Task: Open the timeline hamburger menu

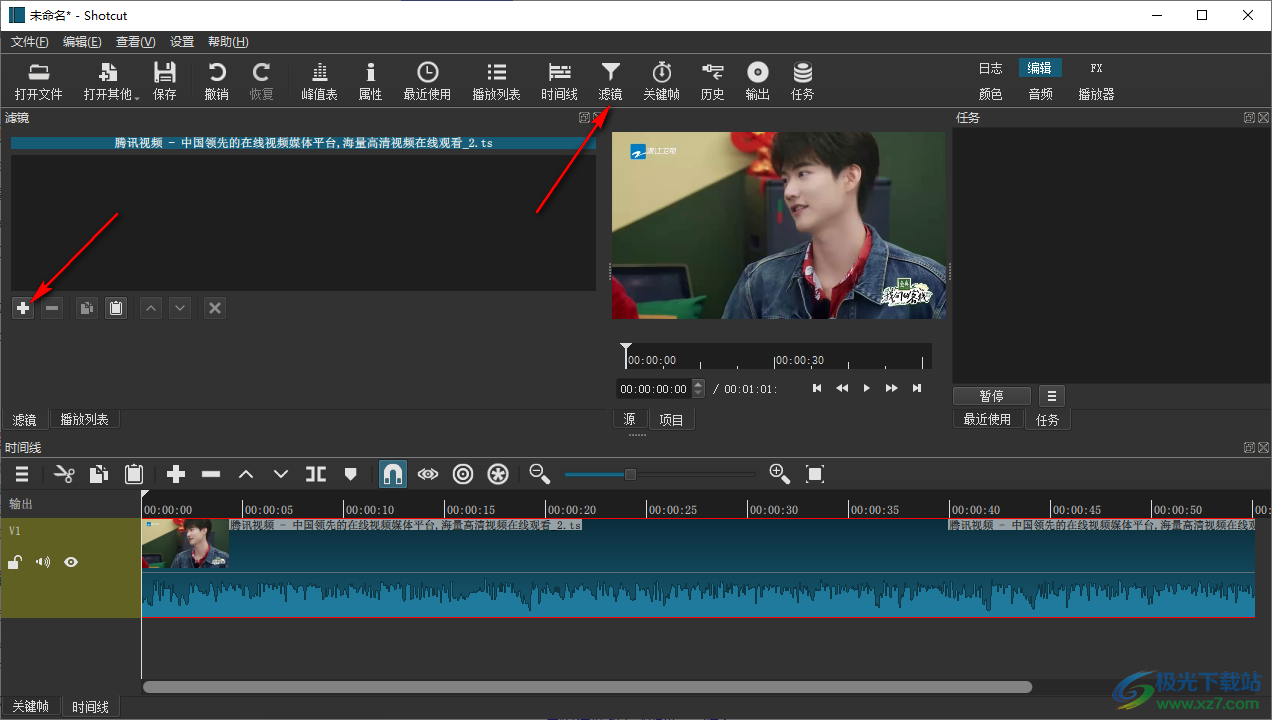Action: point(22,474)
